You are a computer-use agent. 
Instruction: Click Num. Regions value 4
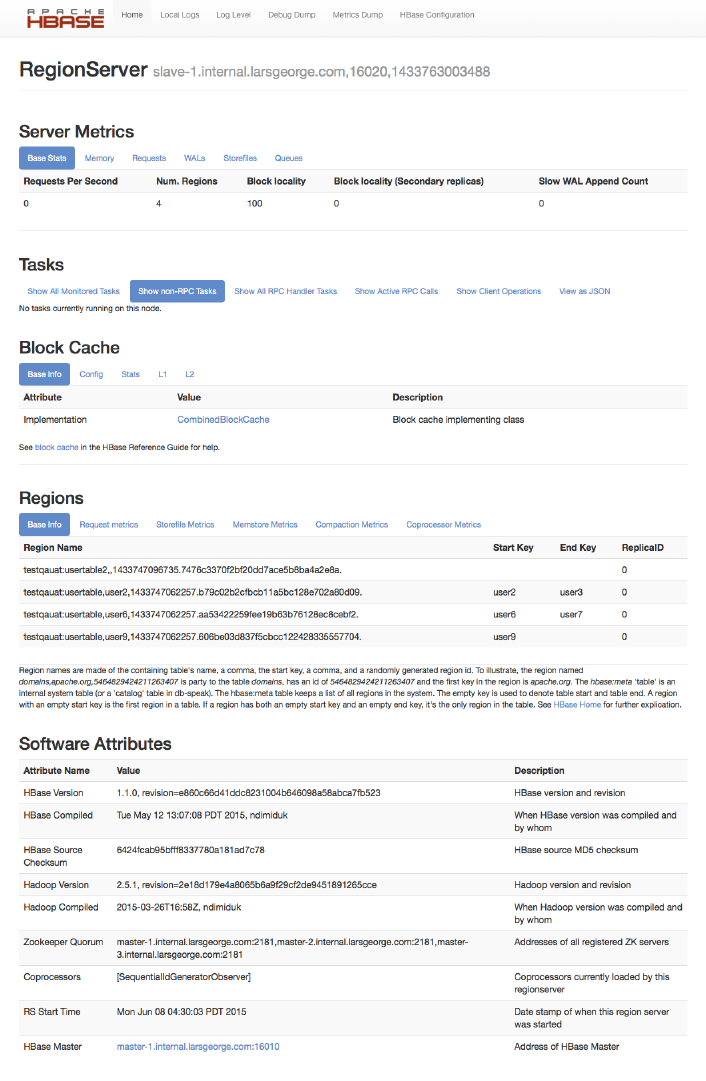click(159, 203)
